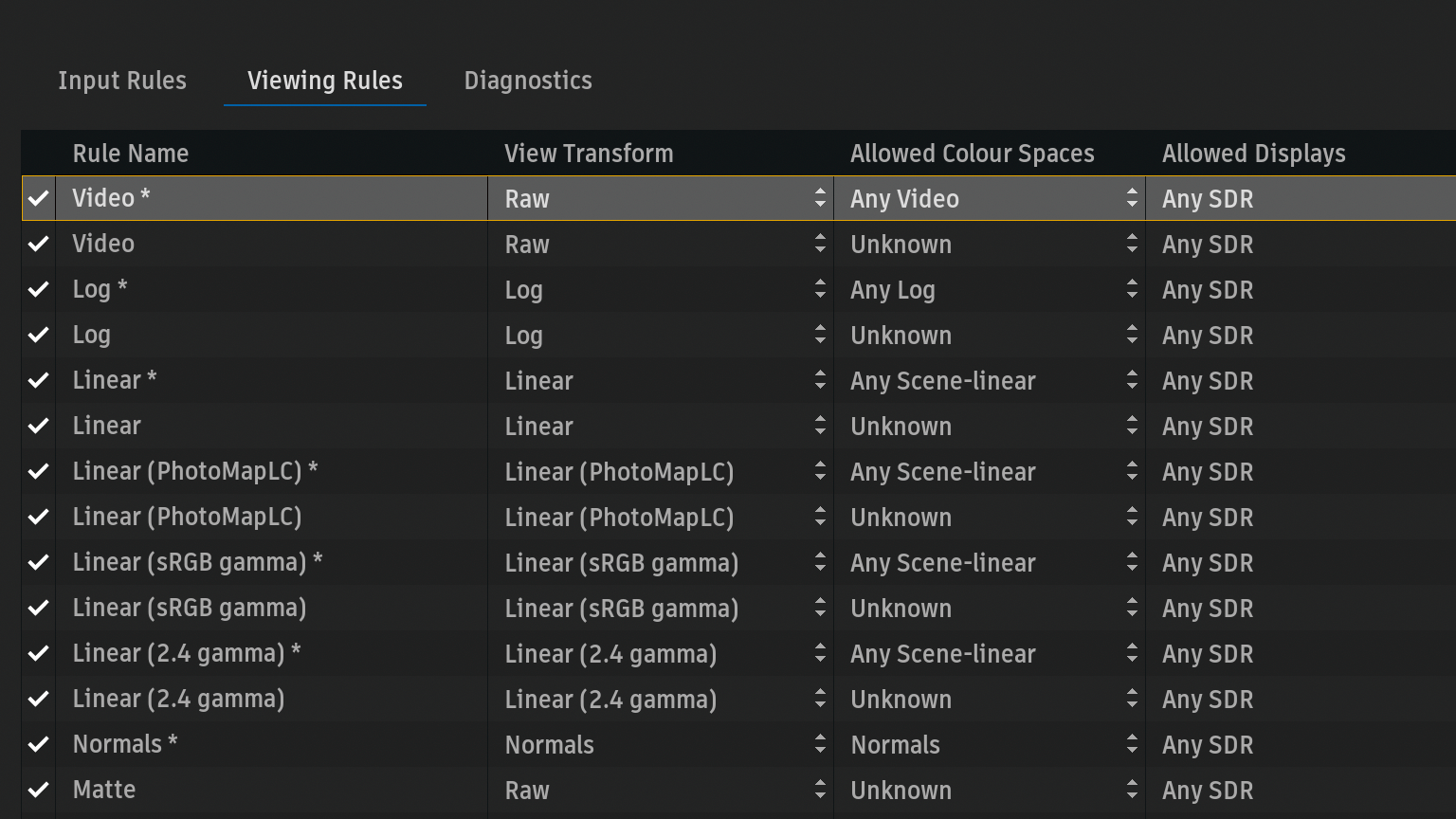
Task: Click the Rule Name column header
Action: 131,154
